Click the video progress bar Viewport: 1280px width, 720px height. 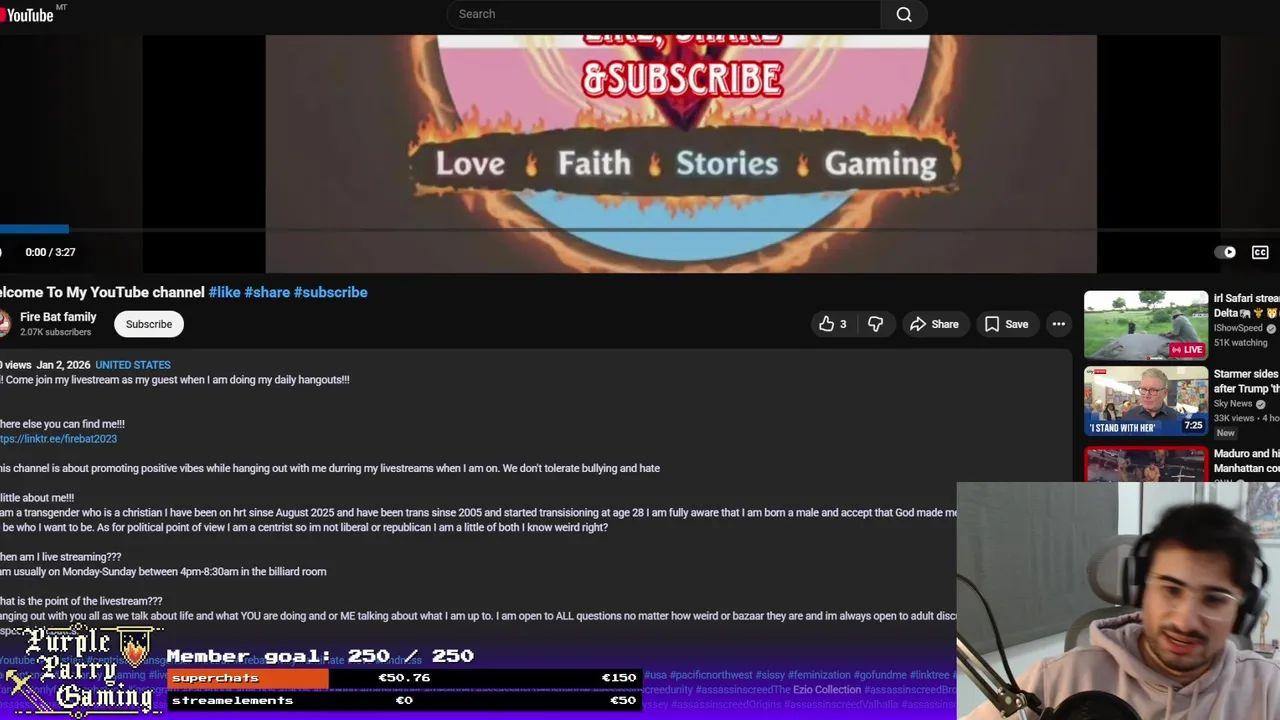coord(640,229)
